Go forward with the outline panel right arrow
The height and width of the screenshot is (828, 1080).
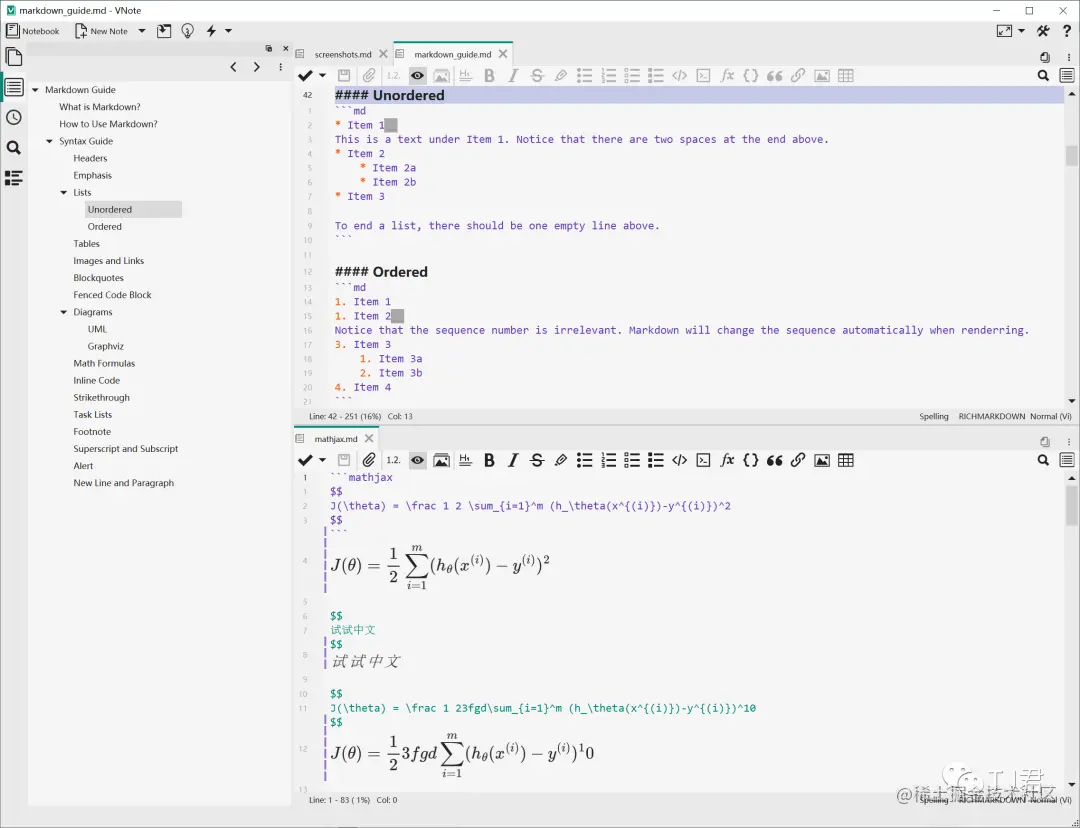[256, 67]
